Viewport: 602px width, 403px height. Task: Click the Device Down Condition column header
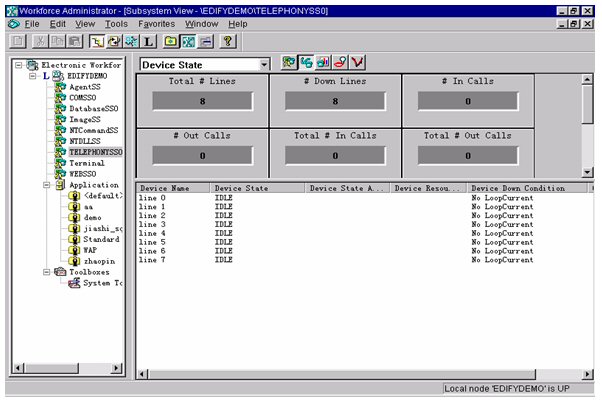point(518,187)
